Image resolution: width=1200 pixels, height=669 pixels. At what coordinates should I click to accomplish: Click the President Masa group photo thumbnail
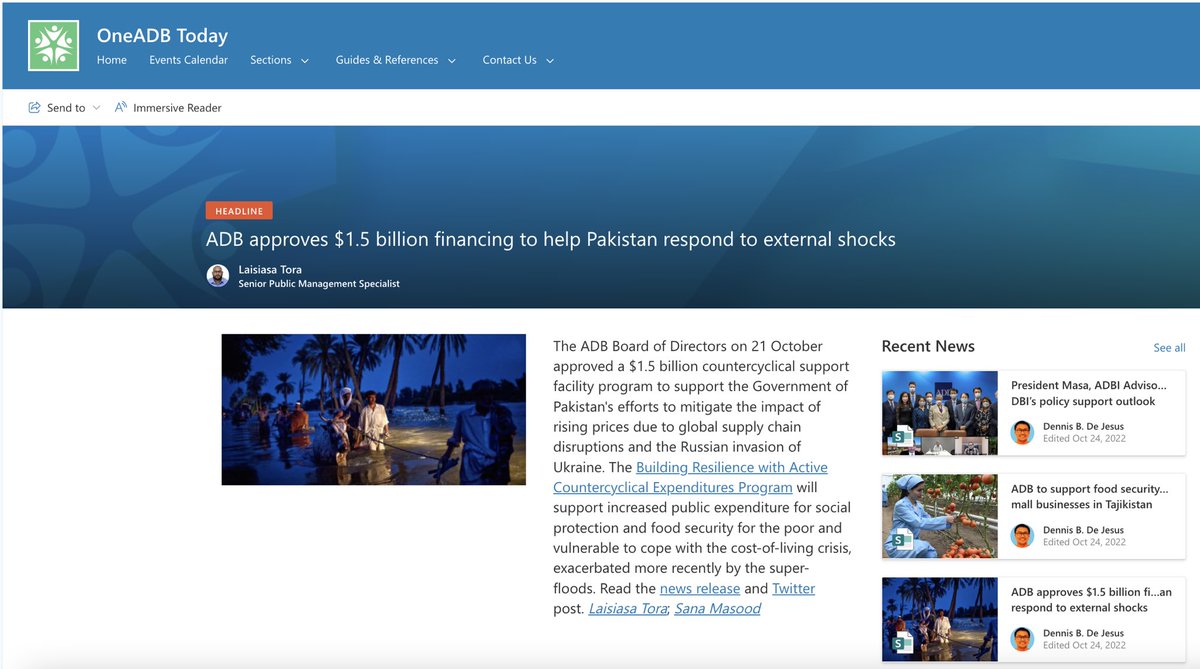coord(940,413)
